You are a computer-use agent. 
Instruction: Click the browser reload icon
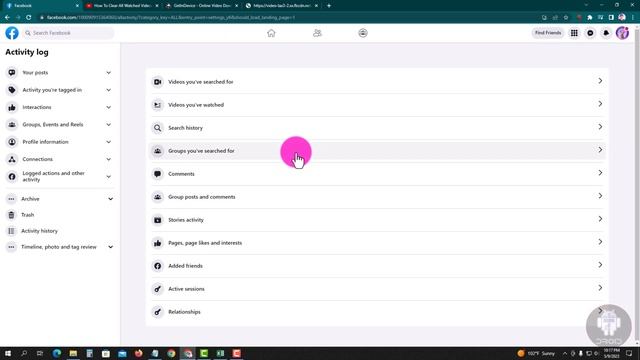pyautogui.click(x=29, y=18)
